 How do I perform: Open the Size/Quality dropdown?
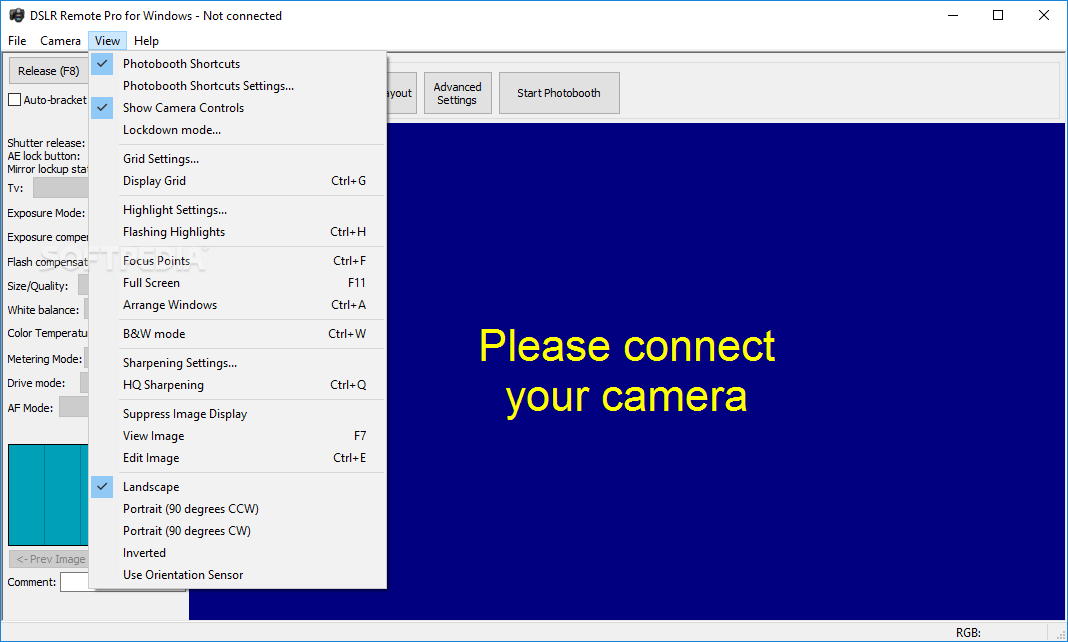pos(83,286)
